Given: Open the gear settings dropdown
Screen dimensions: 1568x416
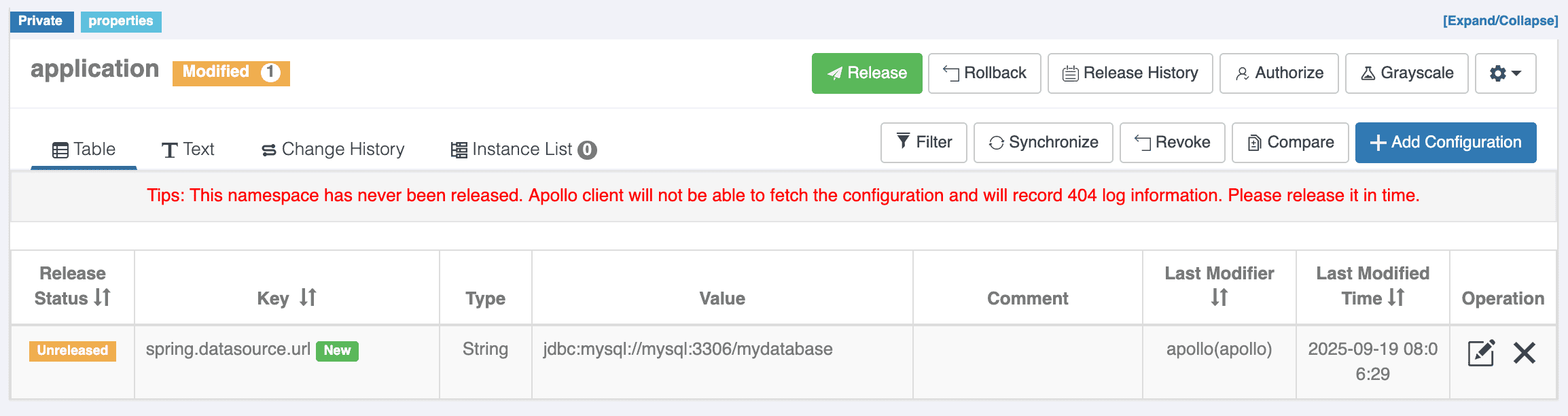Looking at the screenshot, I should (x=1505, y=73).
